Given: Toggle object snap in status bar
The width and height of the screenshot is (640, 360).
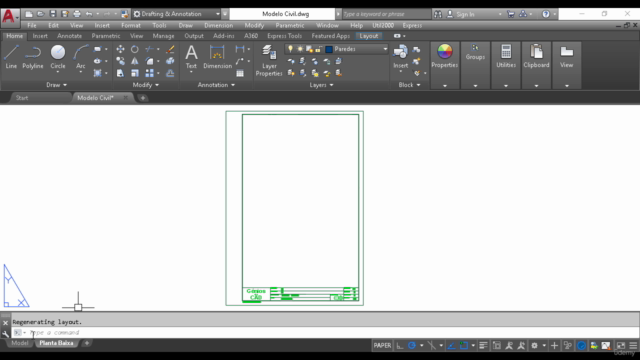Looking at the screenshot, I should (x=464, y=346).
